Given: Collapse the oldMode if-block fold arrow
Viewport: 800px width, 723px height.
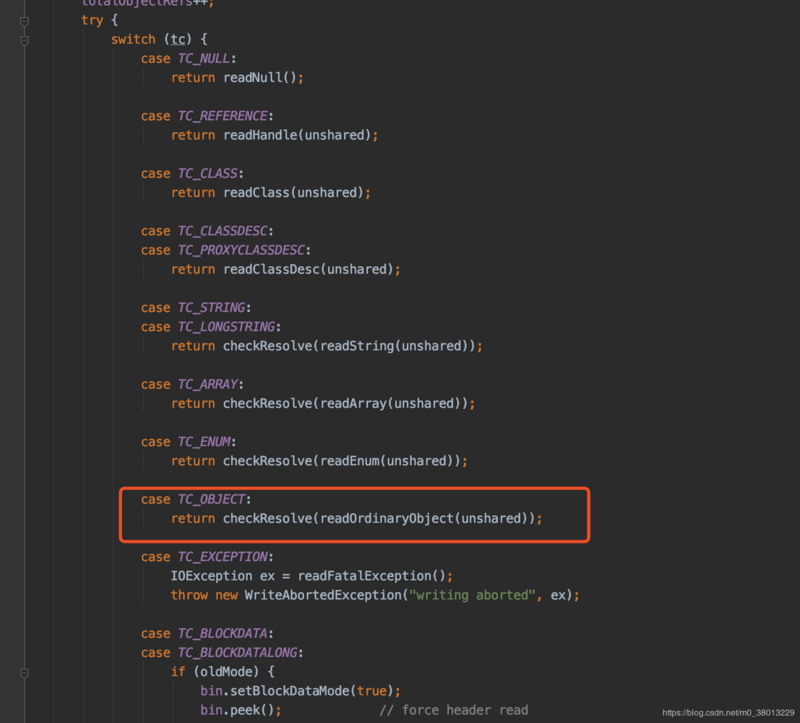Looking at the screenshot, I should 24,673.
